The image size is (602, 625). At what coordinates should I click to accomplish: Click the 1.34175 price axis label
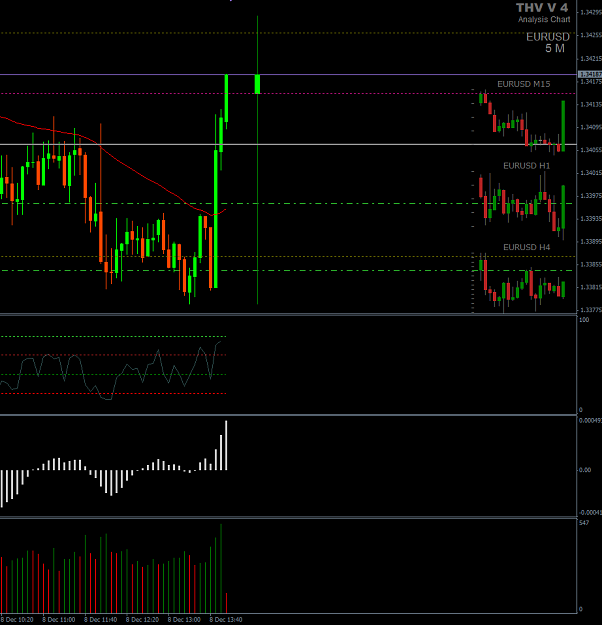point(591,82)
